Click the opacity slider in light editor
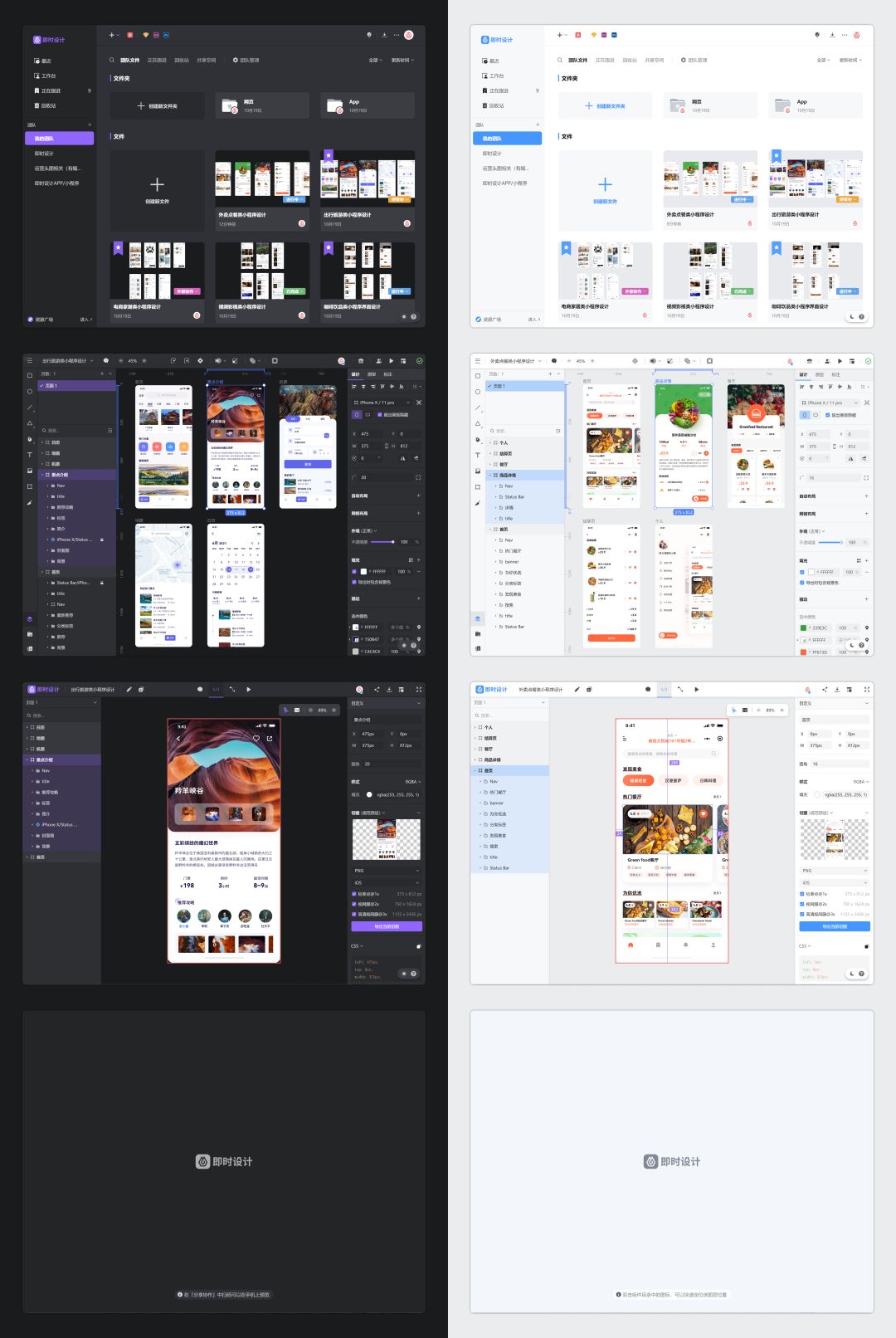Viewport: 896px width, 1338px height. click(x=832, y=542)
